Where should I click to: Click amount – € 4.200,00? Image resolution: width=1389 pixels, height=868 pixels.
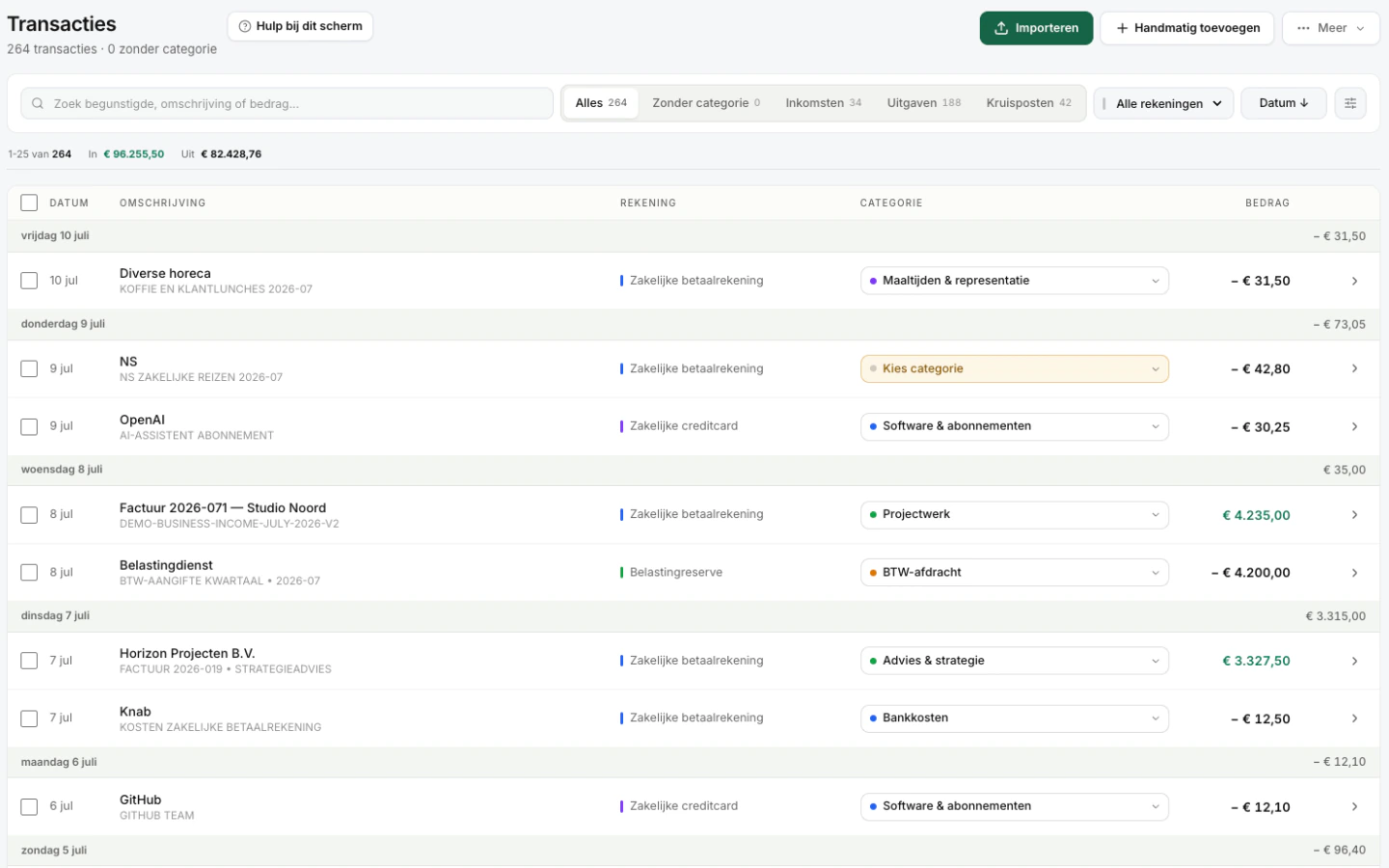click(x=1250, y=573)
